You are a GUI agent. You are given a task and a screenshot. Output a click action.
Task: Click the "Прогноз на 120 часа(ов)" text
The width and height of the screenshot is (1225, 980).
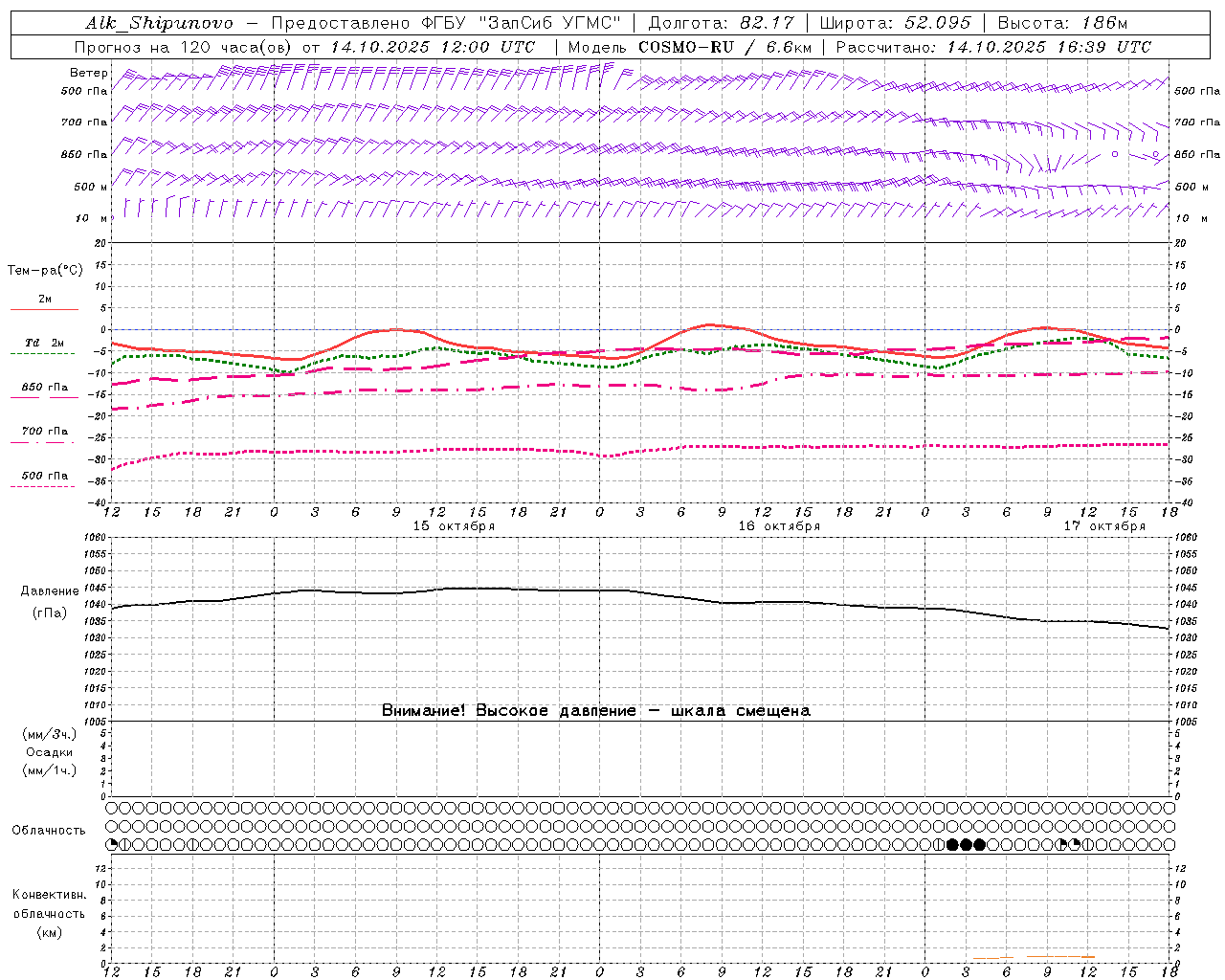tap(185, 47)
